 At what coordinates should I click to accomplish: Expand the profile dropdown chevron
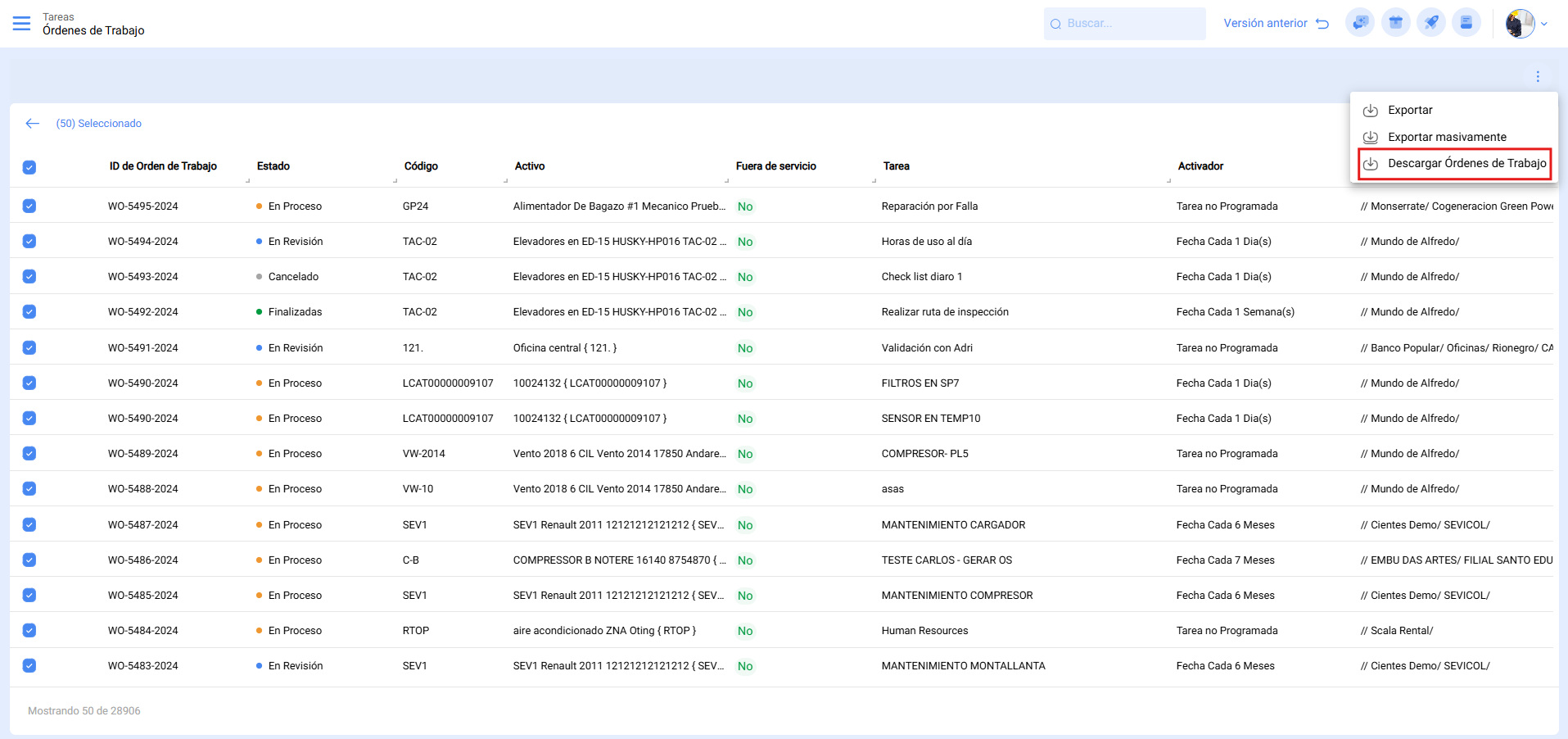point(1544,24)
